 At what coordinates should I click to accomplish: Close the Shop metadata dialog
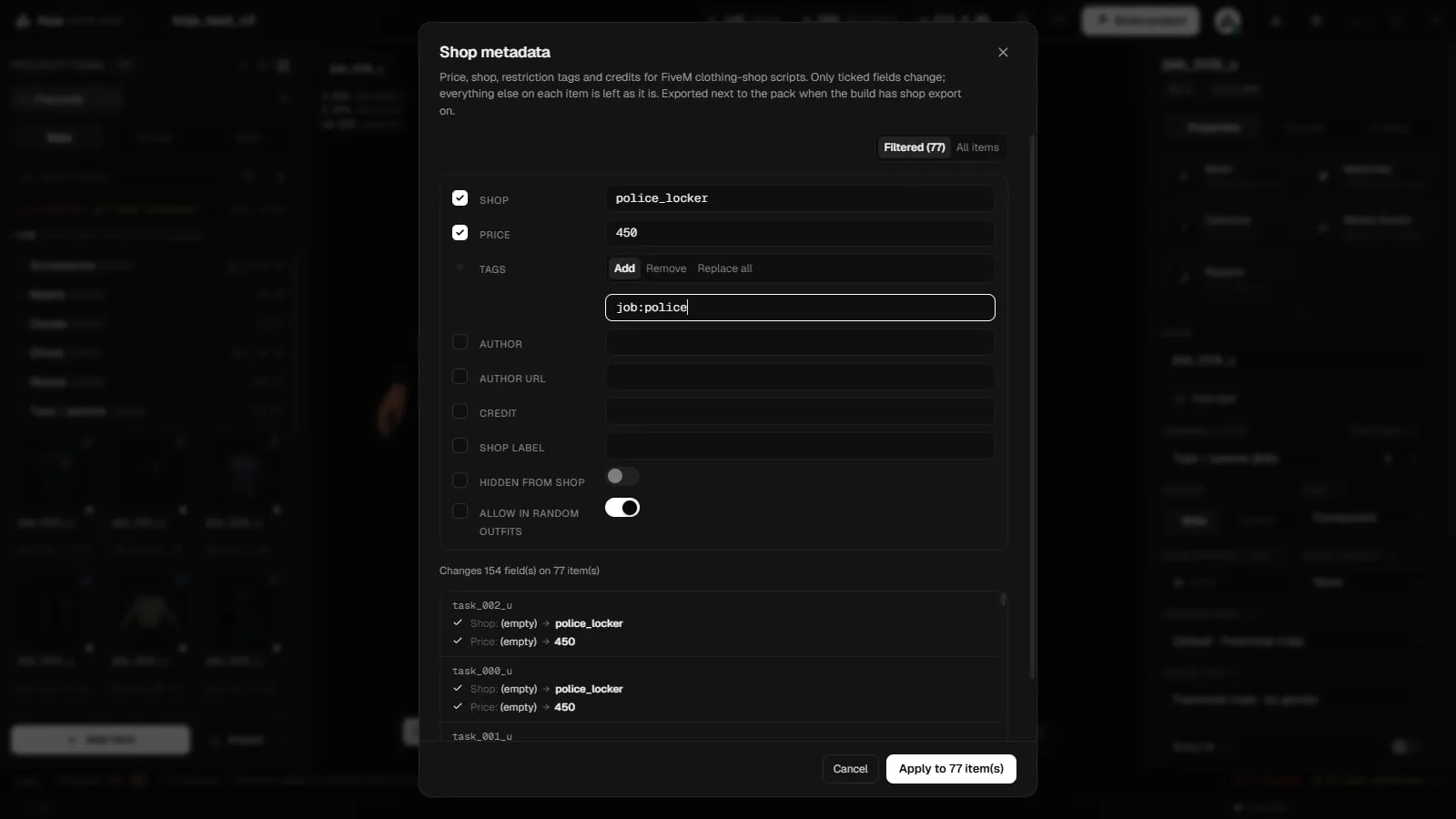point(1003,52)
